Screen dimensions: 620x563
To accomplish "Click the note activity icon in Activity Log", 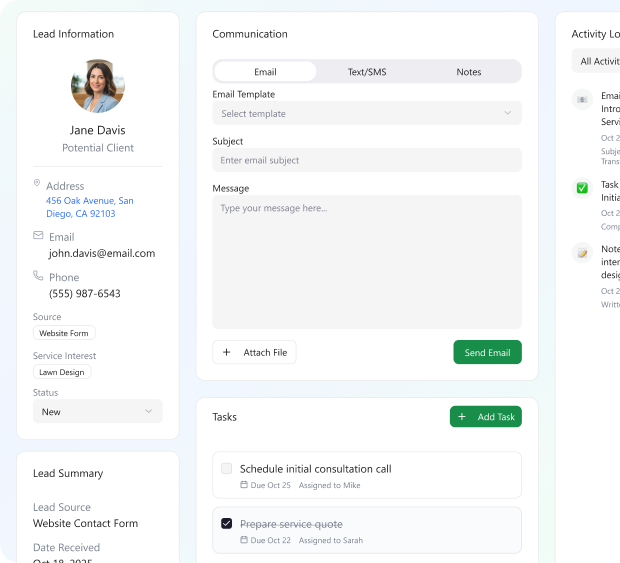I will [582, 253].
